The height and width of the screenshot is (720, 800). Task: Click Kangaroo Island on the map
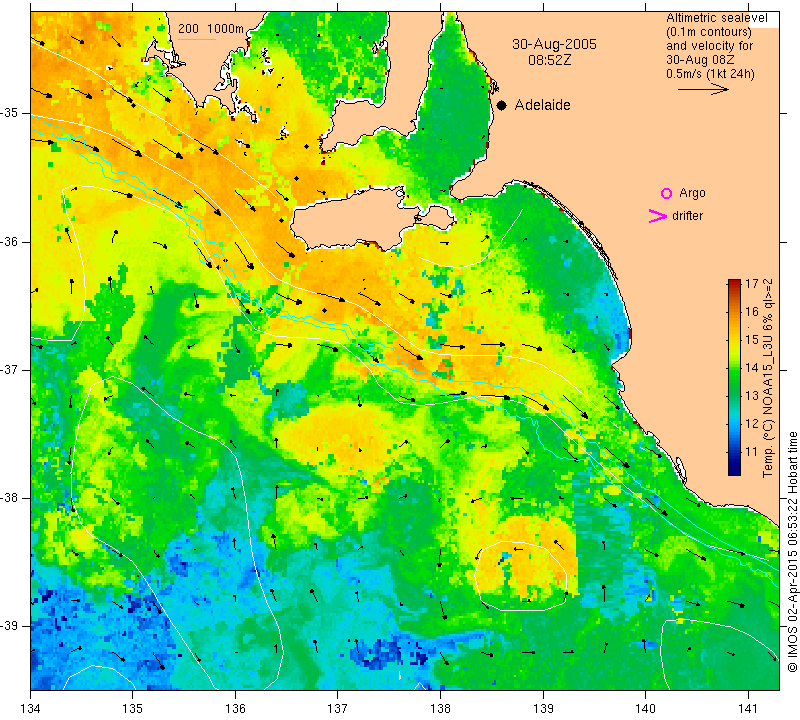pos(357,220)
